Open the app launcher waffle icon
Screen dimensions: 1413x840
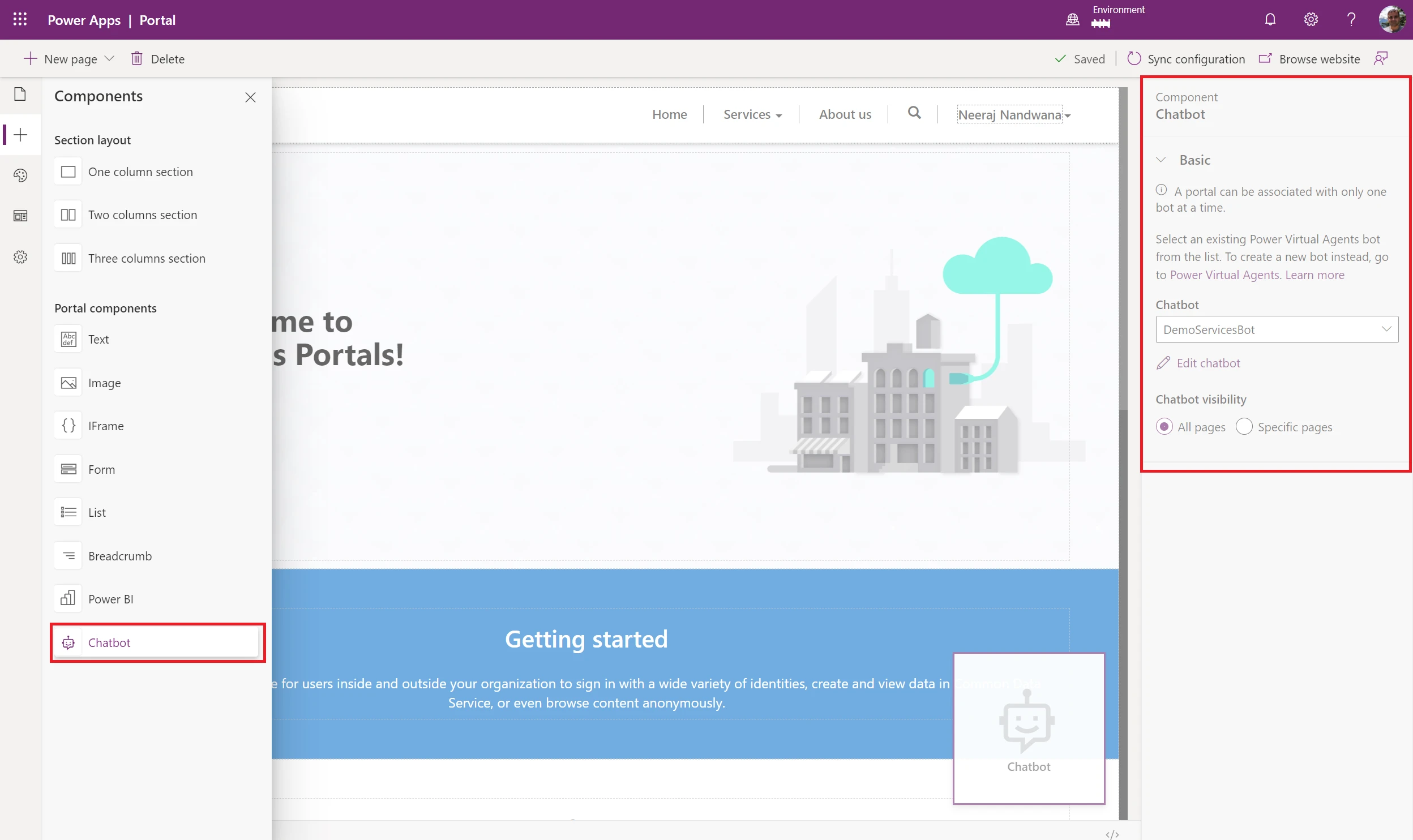[x=20, y=20]
